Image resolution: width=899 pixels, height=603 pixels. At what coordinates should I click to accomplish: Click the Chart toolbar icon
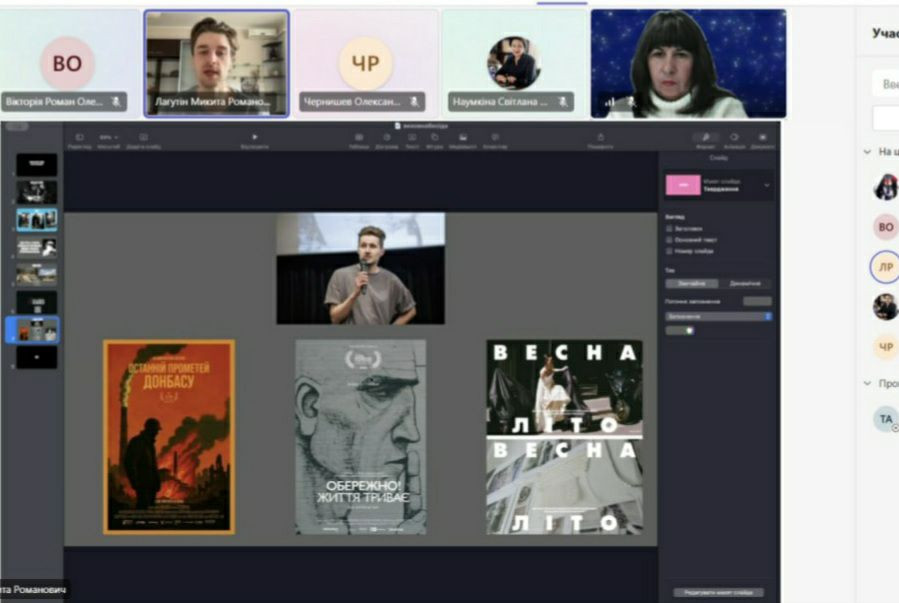click(x=386, y=137)
